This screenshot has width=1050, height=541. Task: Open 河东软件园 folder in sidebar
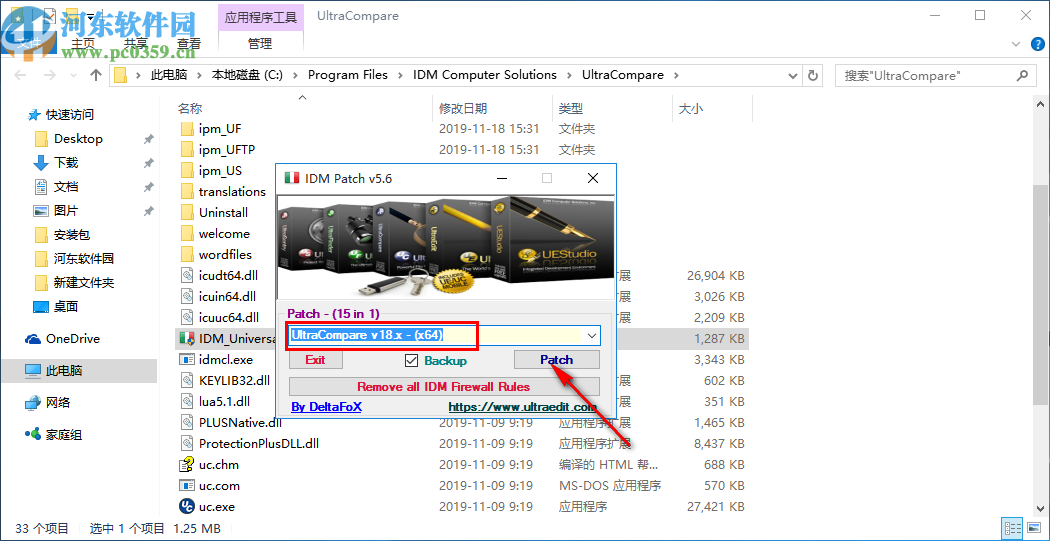point(84,258)
